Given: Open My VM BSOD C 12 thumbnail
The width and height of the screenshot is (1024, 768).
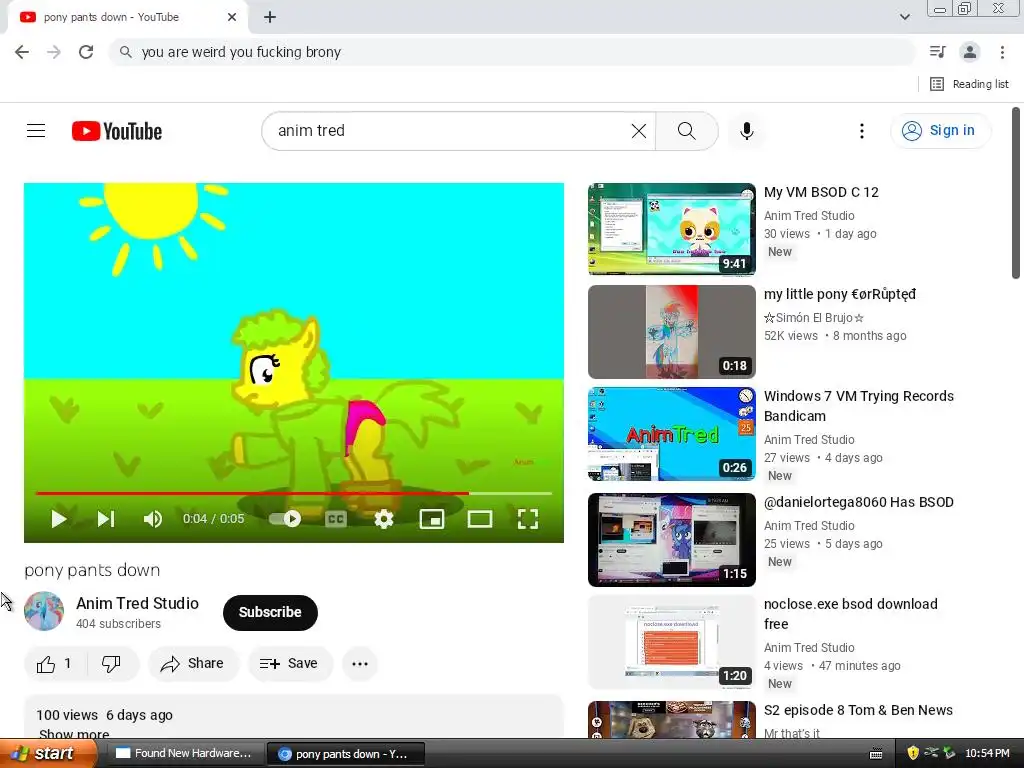Looking at the screenshot, I should point(671,229).
